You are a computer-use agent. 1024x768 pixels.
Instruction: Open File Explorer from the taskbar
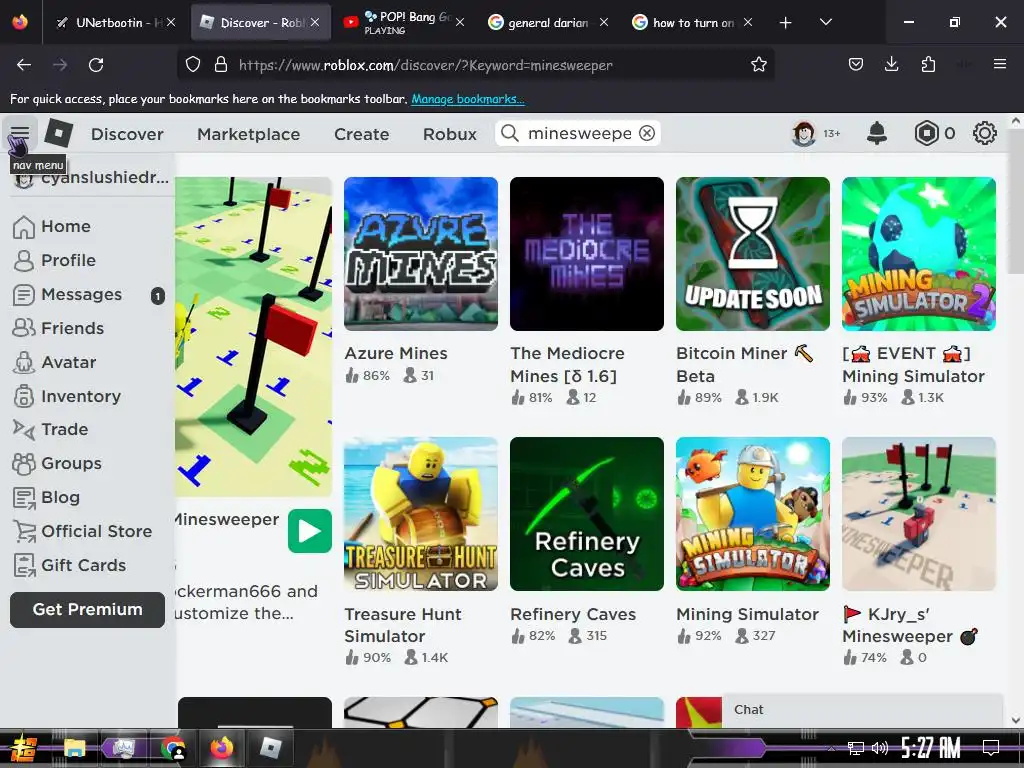74,748
